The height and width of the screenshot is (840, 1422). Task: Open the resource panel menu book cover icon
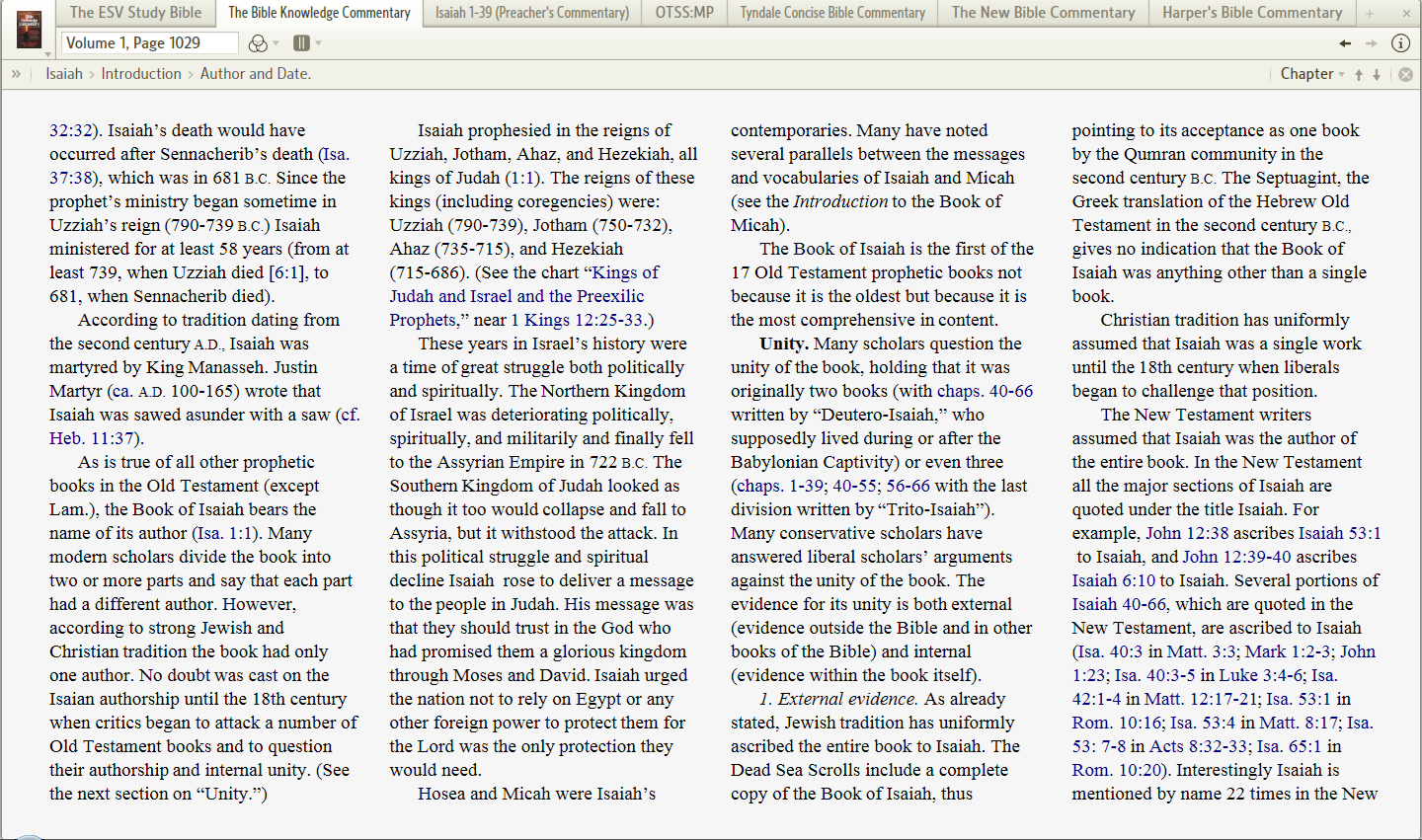[29, 30]
